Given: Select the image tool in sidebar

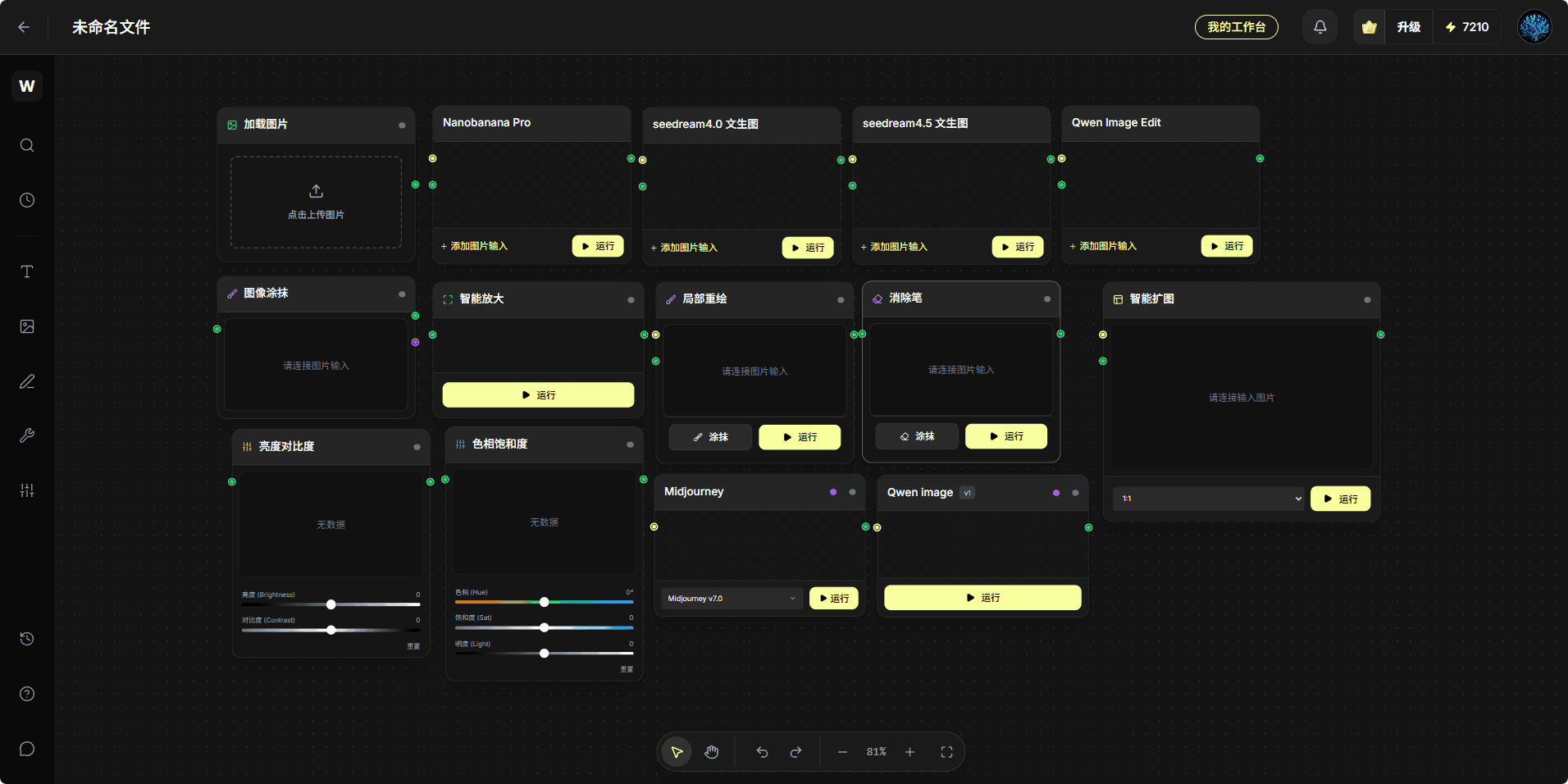Looking at the screenshot, I should click(x=27, y=326).
